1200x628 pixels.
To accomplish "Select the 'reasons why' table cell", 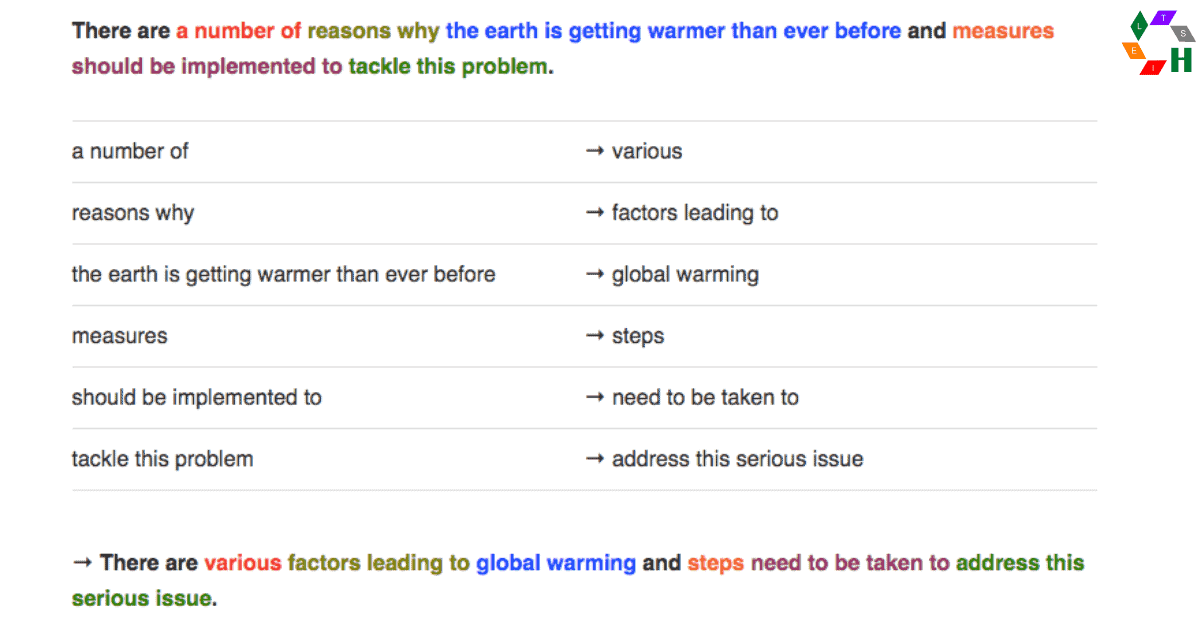I will [x=133, y=213].
